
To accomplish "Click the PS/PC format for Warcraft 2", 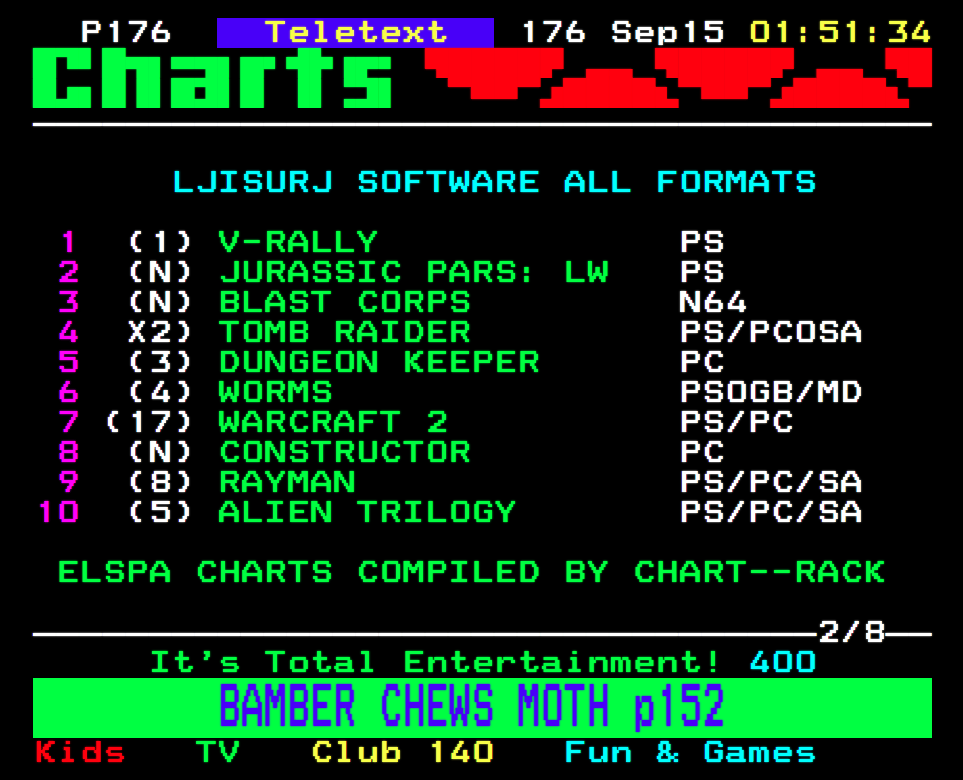I will (x=736, y=422).
